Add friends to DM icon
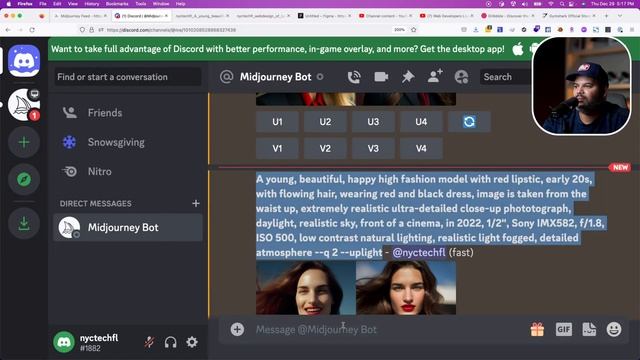 click(435, 76)
